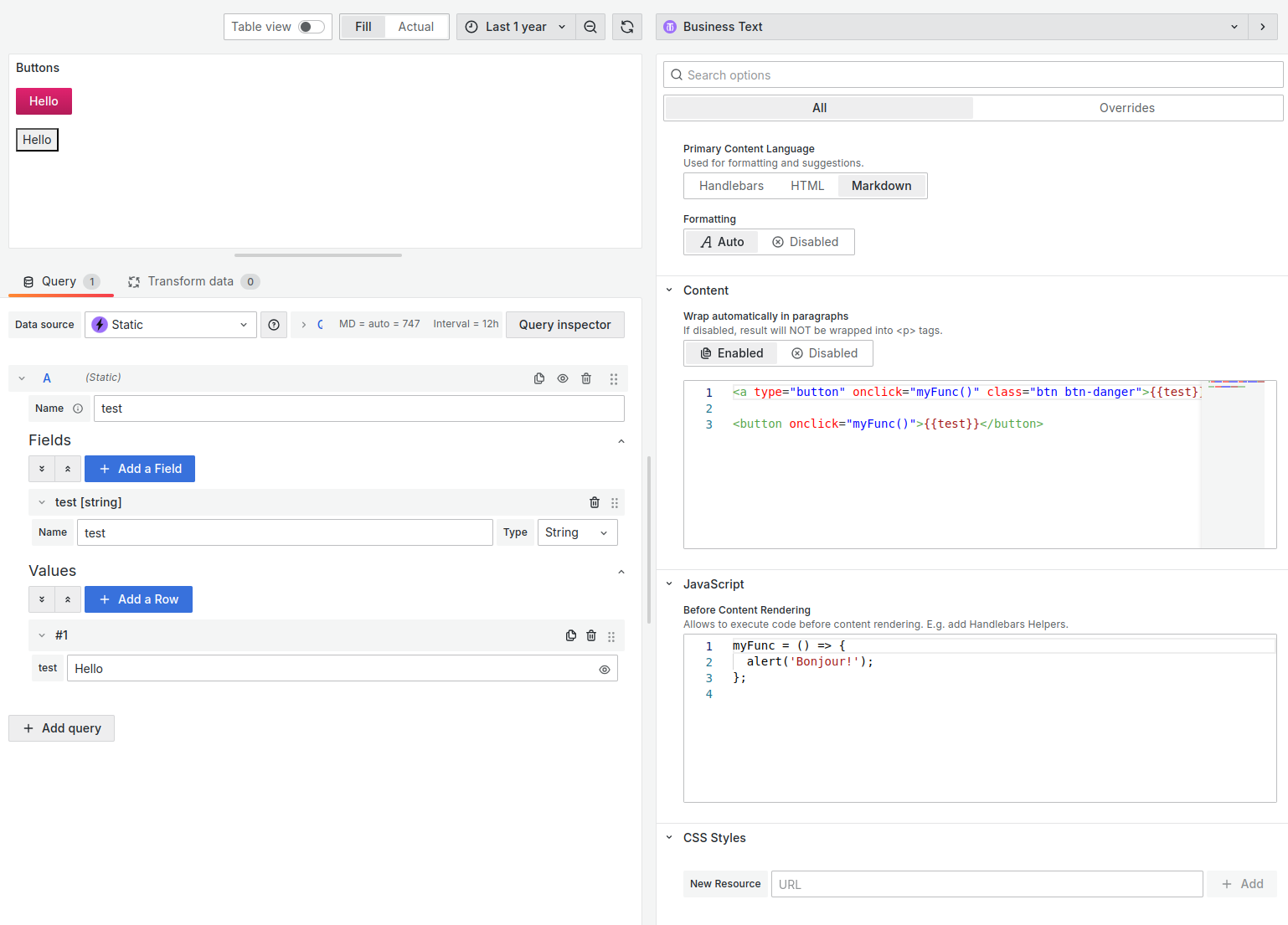Switch to the Transform data tab

(x=191, y=281)
